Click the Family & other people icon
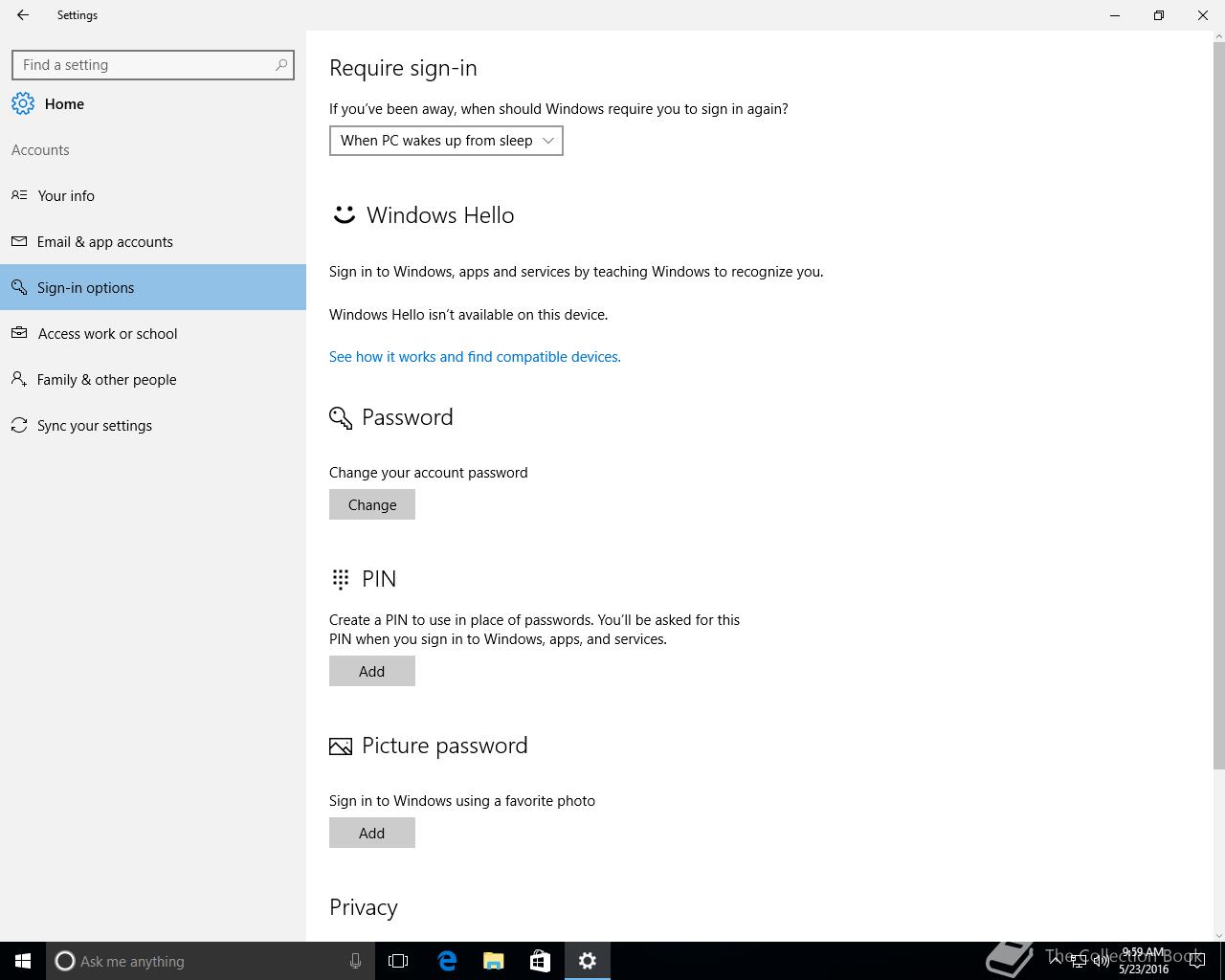 [x=19, y=379]
